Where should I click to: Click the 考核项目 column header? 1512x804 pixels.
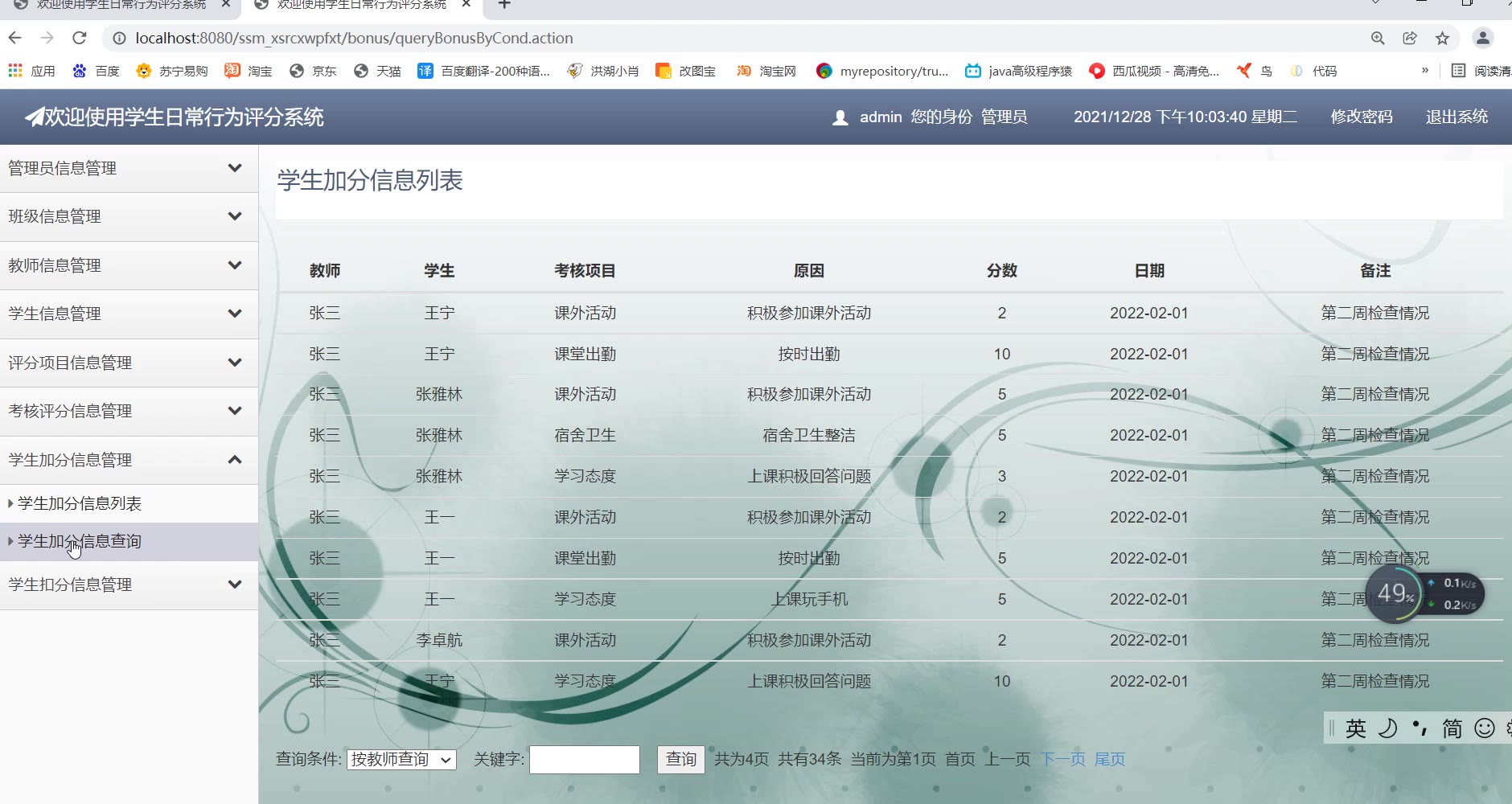[x=585, y=271]
